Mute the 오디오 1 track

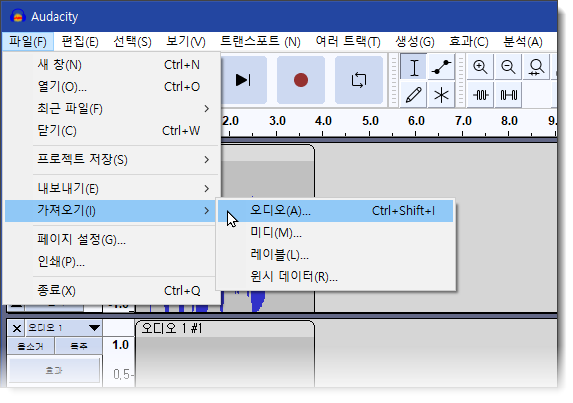31,346
